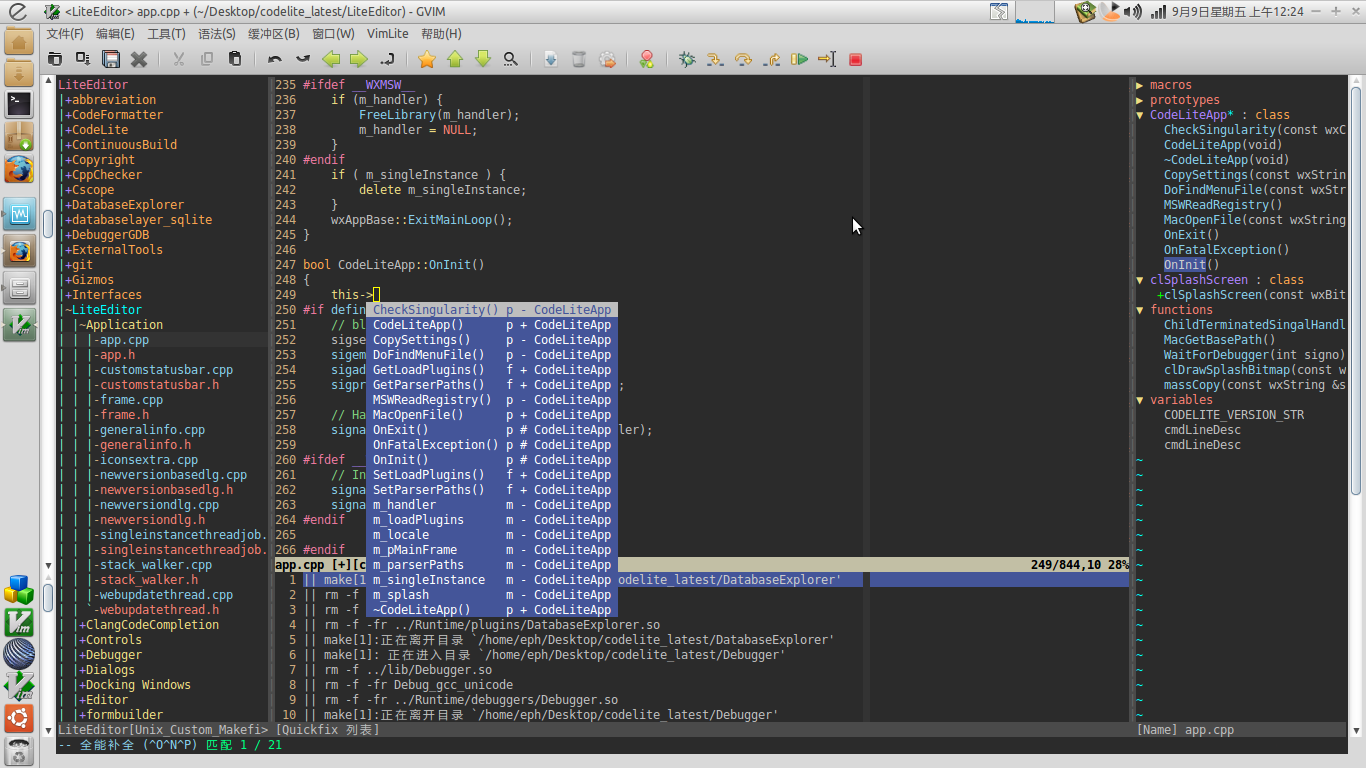This screenshot has height=768, width=1366.
Task: Open Ubuntu Software icon at dock bottom
Action: (x=19, y=718)
